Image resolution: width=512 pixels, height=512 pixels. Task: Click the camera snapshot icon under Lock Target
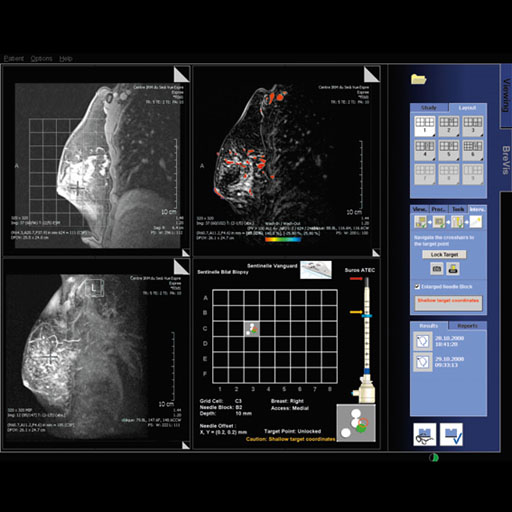click(x=437, y=268)
